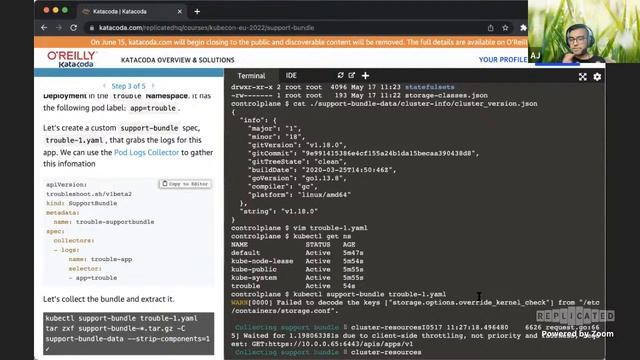640x360 pixels.
Task: Close the Katacoda browser tab
Action: [180, 11]
